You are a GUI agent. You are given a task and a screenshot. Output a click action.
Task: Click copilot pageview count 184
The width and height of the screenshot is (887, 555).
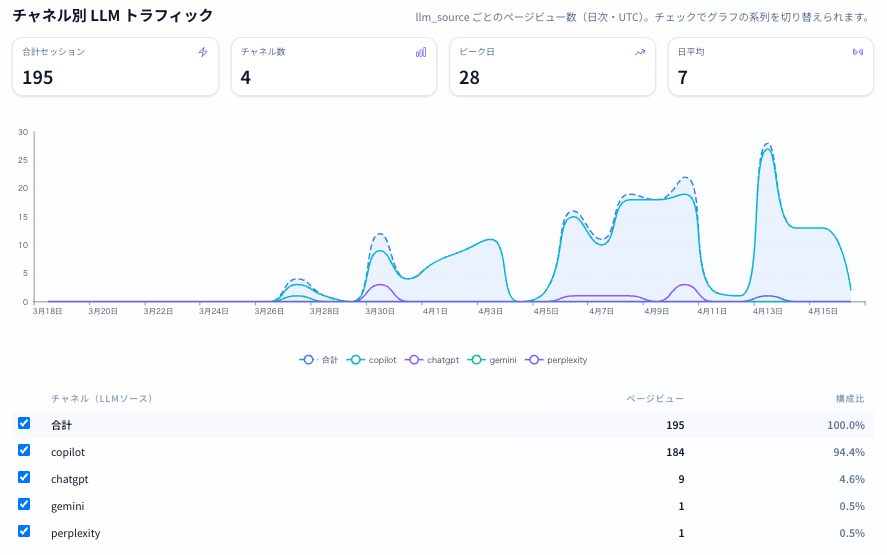pos(675,452)
